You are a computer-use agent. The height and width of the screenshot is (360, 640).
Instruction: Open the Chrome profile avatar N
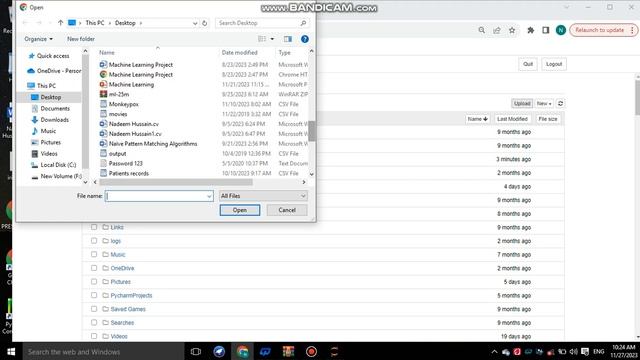(x=561, y=30)
